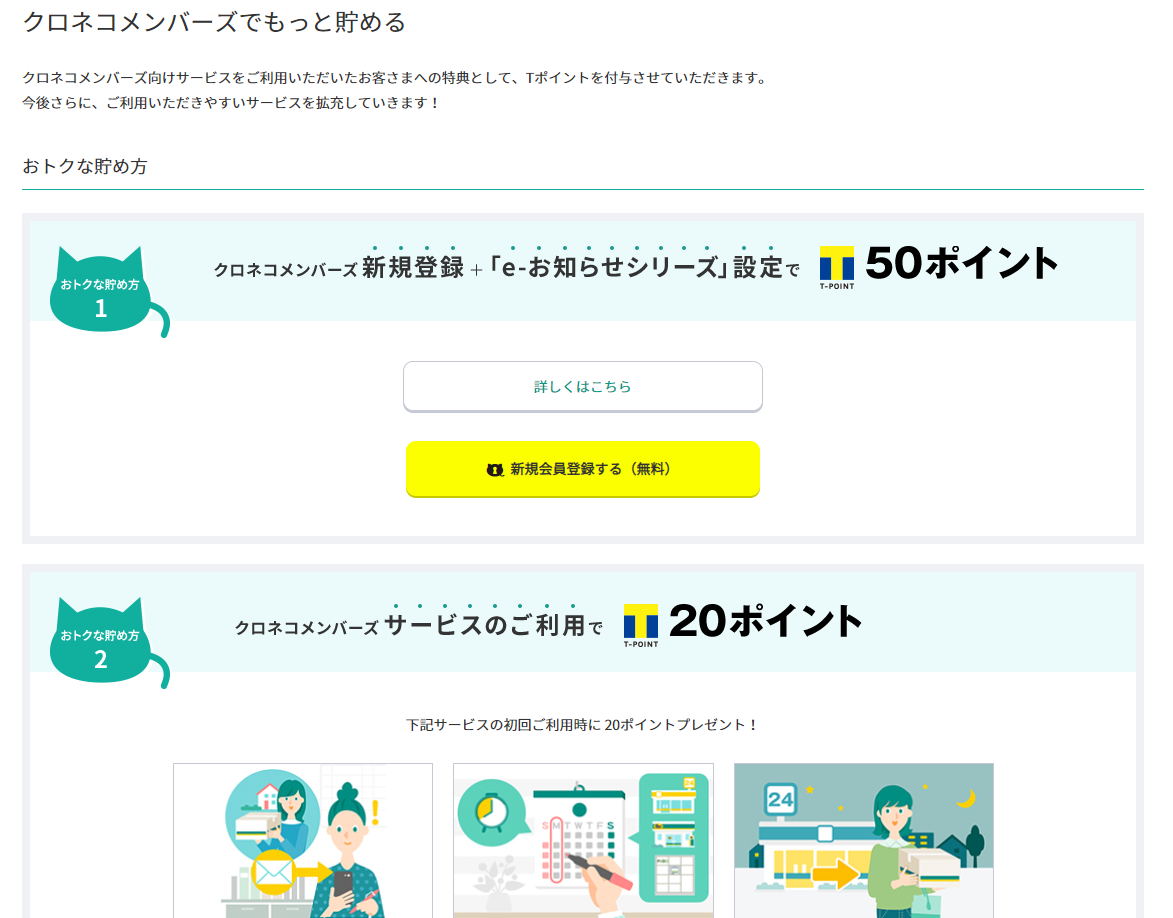Click the おトクな貯め方 section heading
The height and width of the screenshot is (918, 1173).
pos(85,166)
